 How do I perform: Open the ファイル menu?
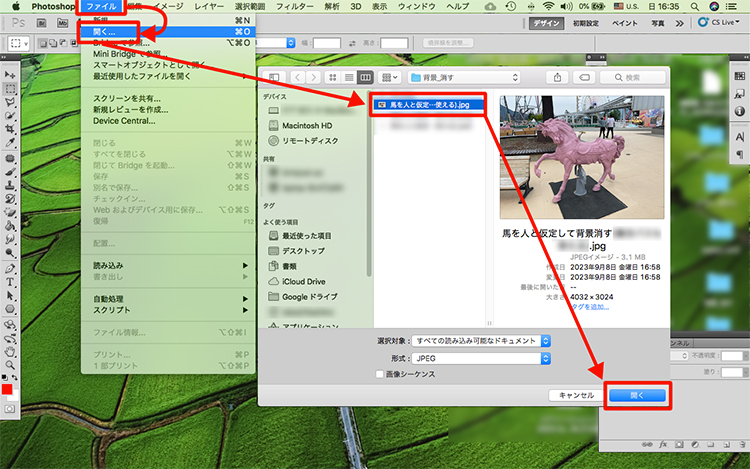click(101, 7)
